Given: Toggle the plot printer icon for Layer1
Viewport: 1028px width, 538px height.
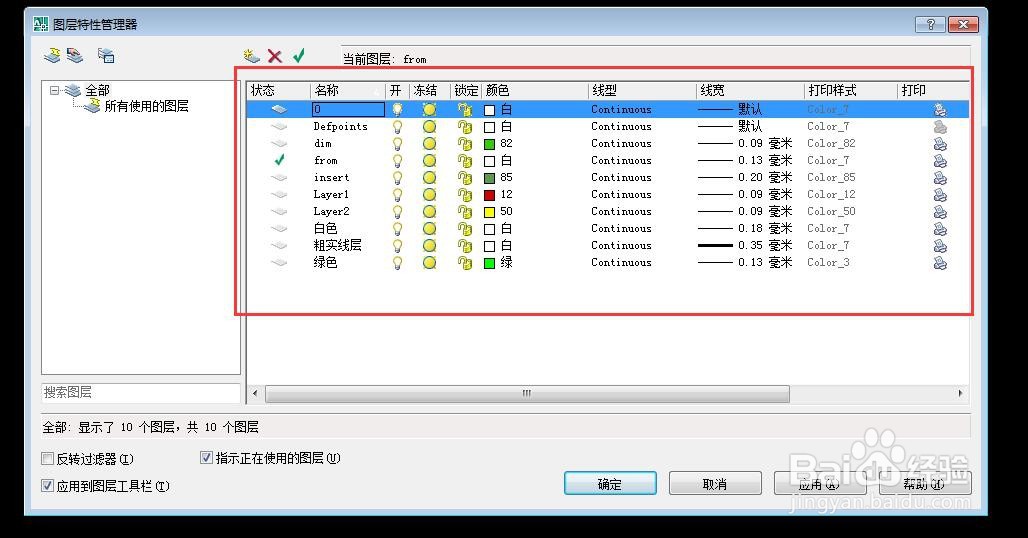Looking at the screenshot, I should tap(940, 195).
